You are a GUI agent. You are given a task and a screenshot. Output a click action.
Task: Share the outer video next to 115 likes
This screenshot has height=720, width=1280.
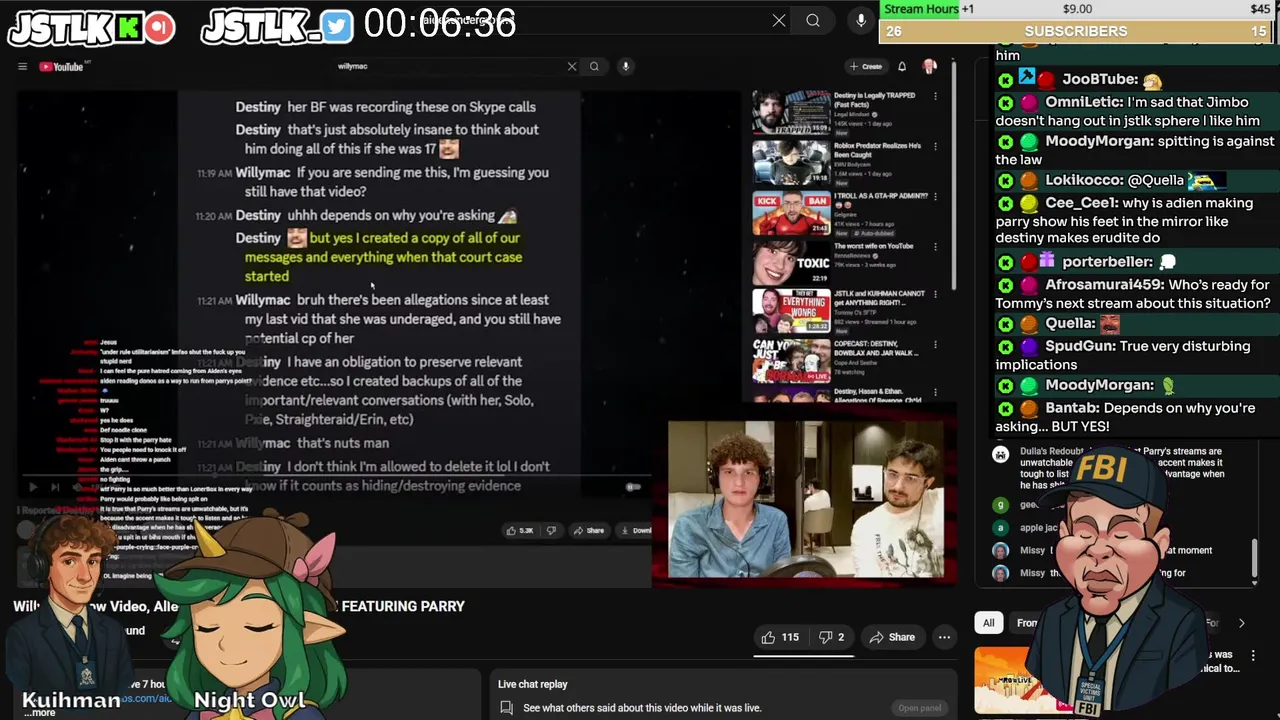point(892,637)
